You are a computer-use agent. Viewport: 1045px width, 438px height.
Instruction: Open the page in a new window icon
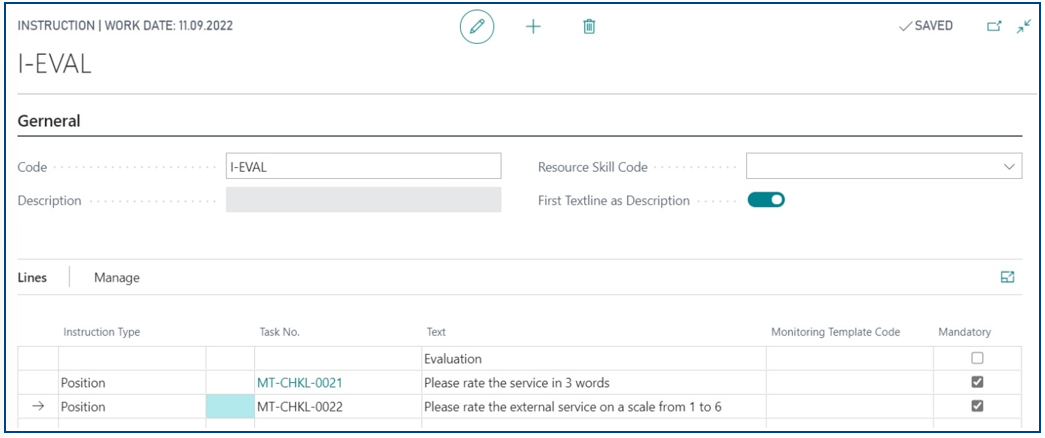994,27
